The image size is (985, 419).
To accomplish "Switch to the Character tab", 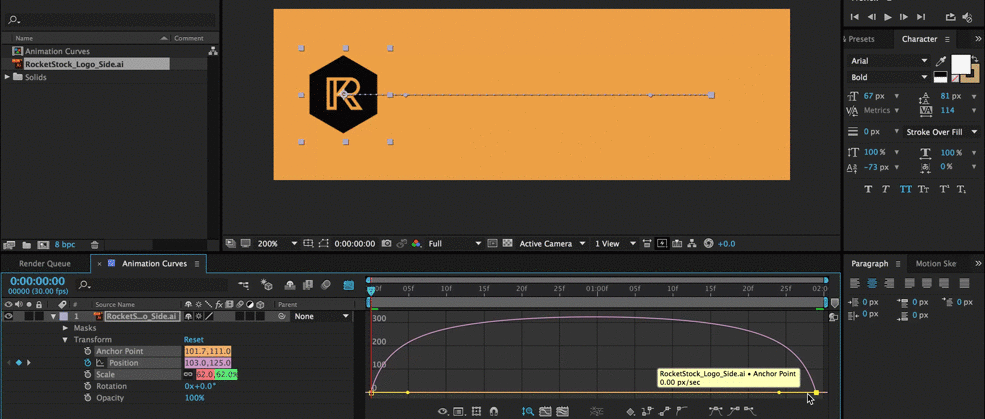I will 920,39.
